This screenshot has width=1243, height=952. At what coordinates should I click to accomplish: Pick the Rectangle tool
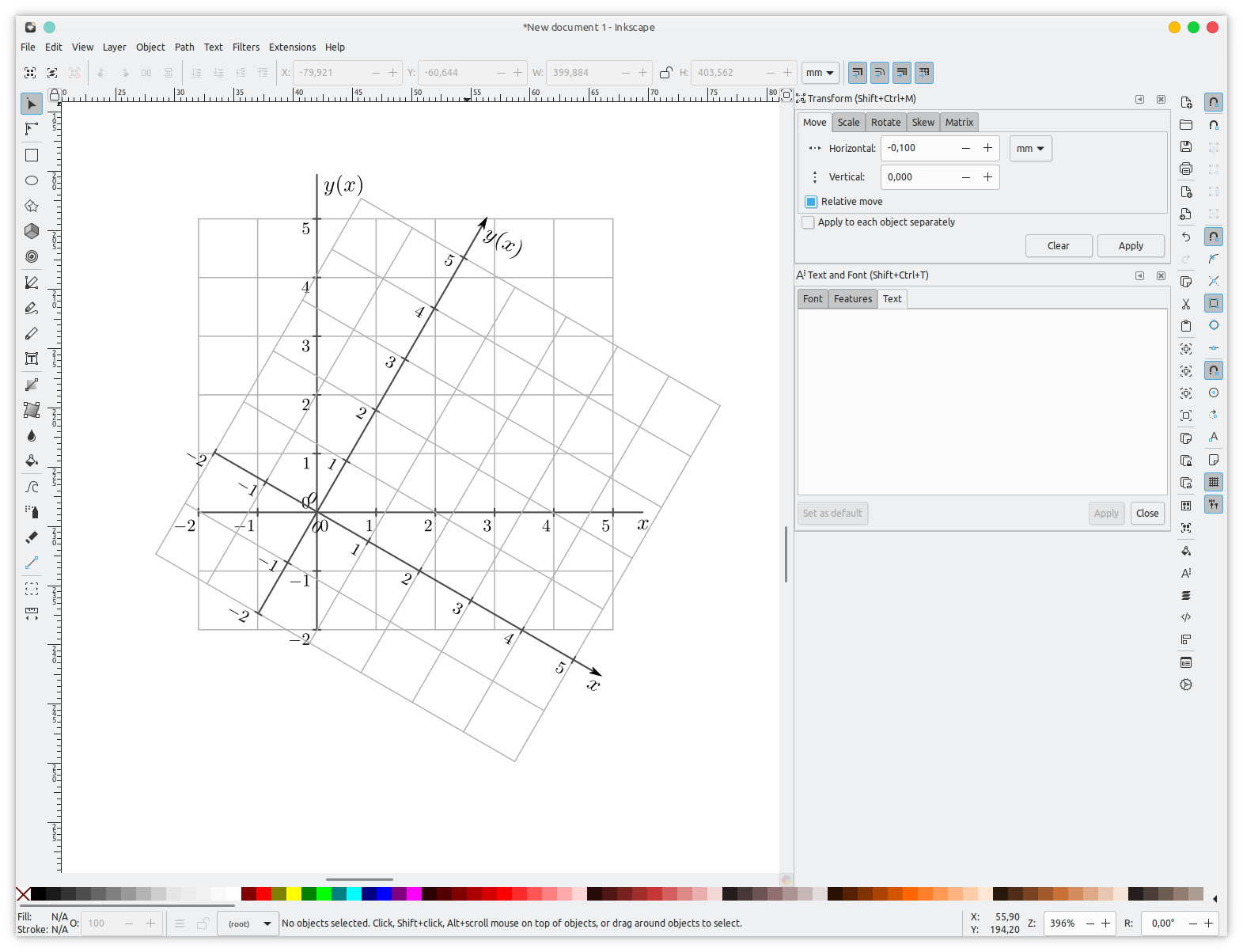pos(32,155)
